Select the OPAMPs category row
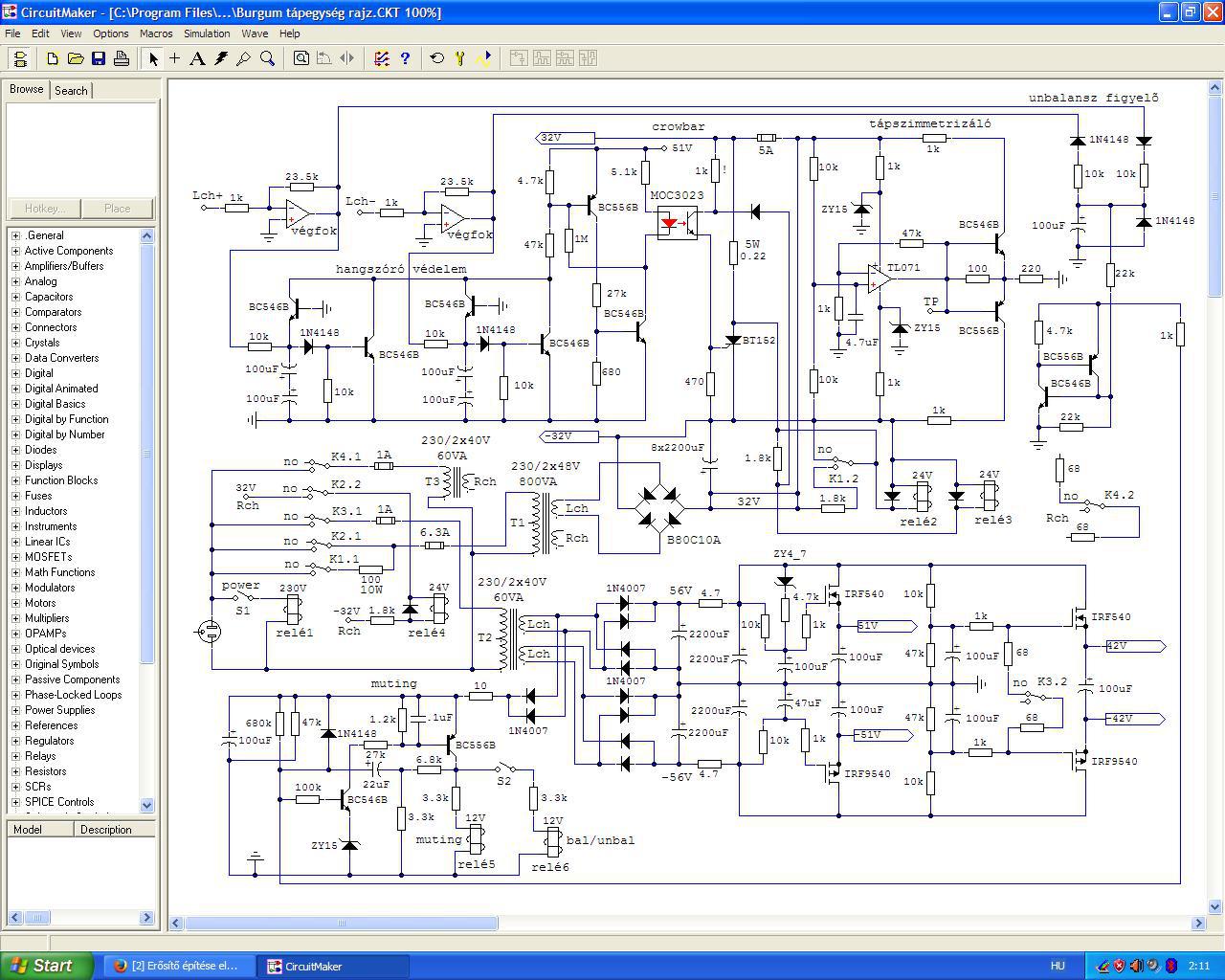The height and width of the screenshot is (980, 1225). (45, 634)
